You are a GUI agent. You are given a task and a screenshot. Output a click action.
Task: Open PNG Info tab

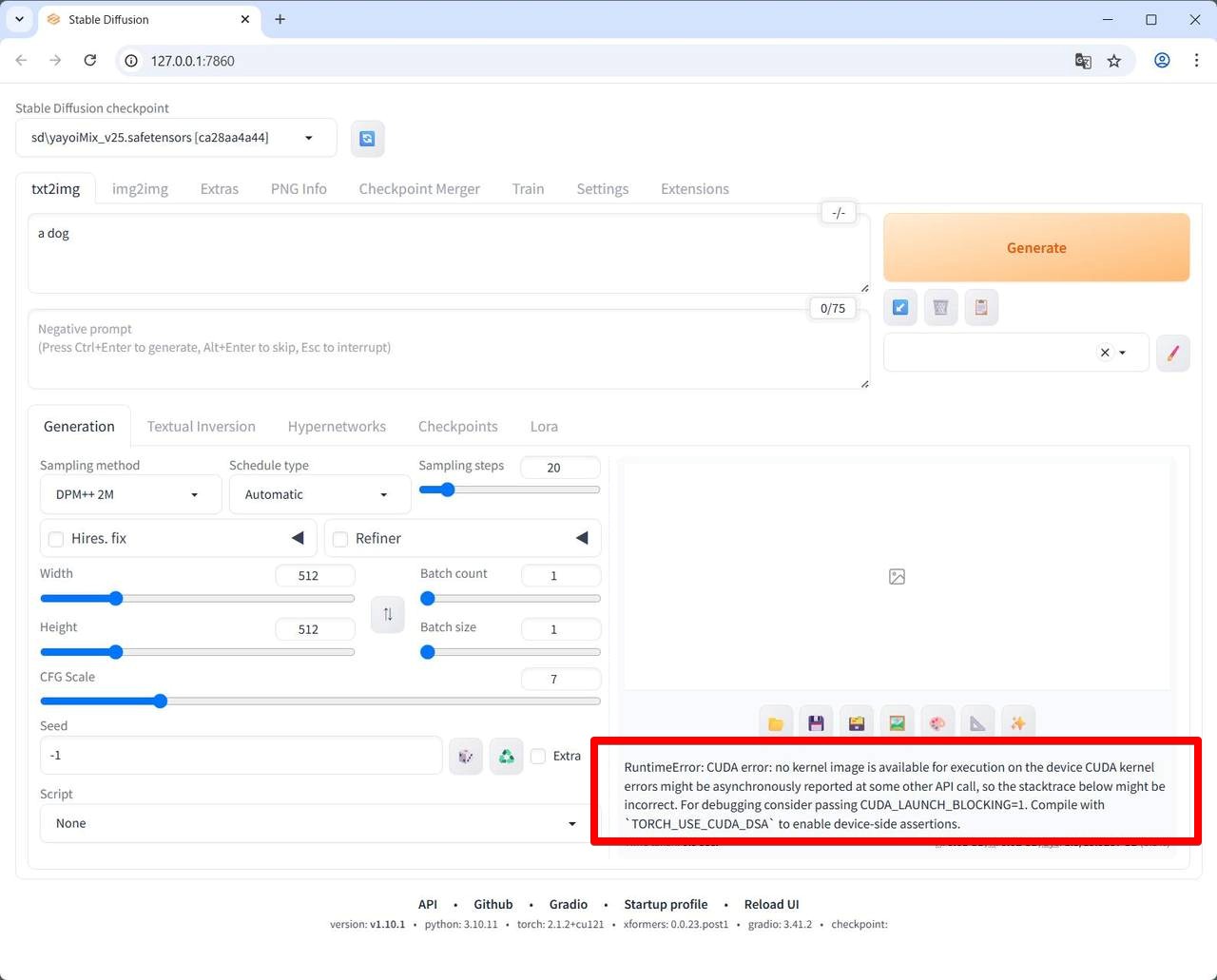click(299, 188)
